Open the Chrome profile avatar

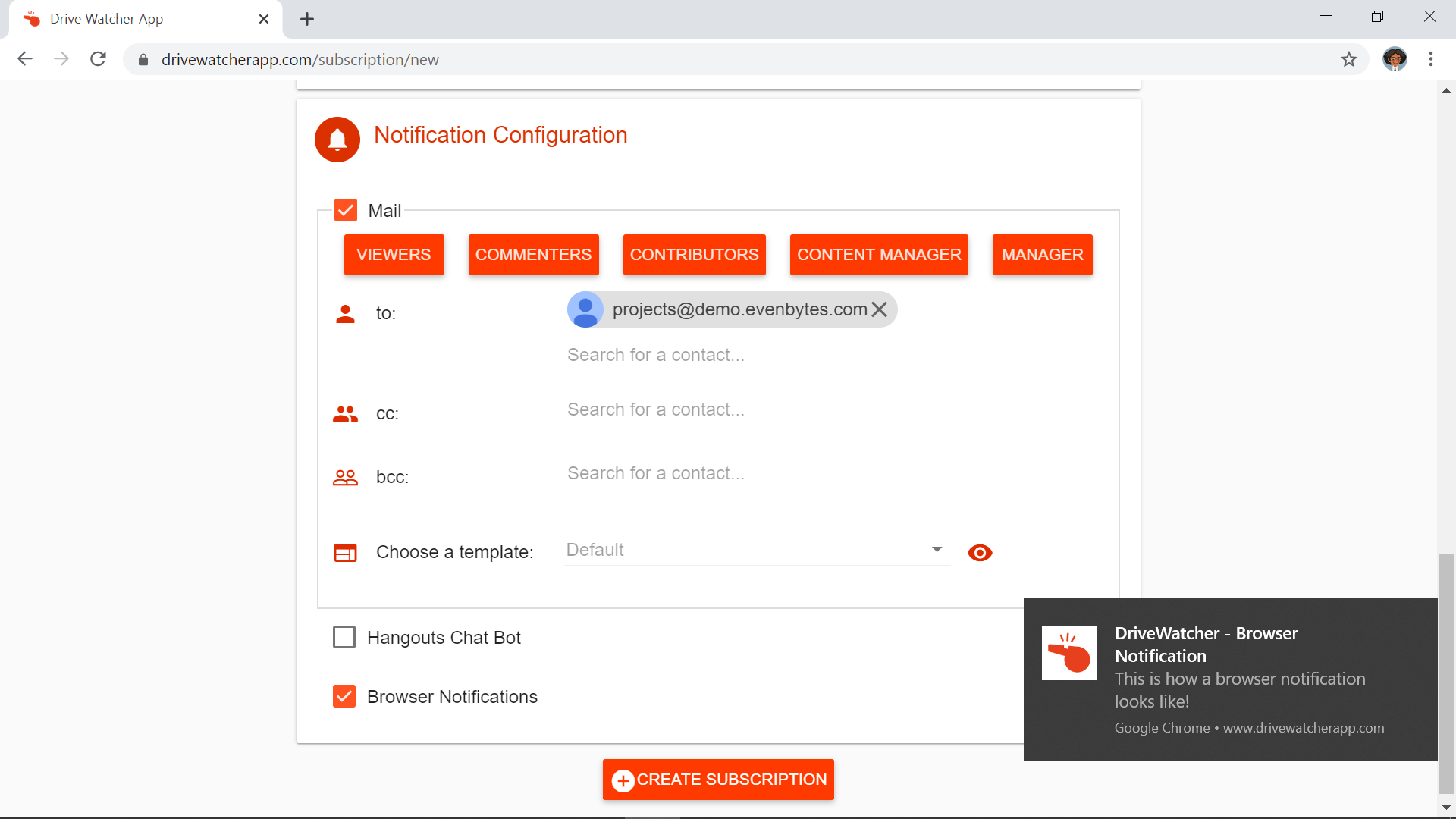tap(1395, 59)
